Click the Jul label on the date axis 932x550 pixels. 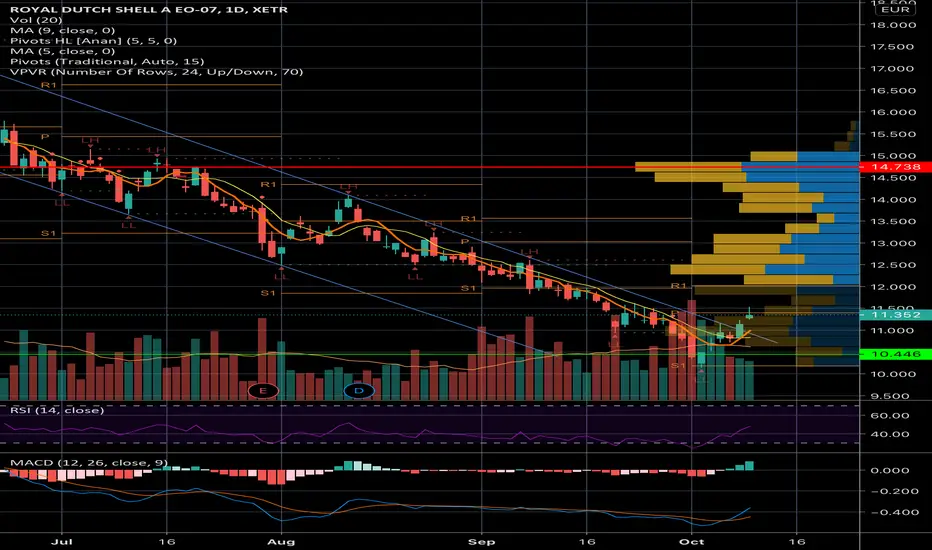(62, 542)
